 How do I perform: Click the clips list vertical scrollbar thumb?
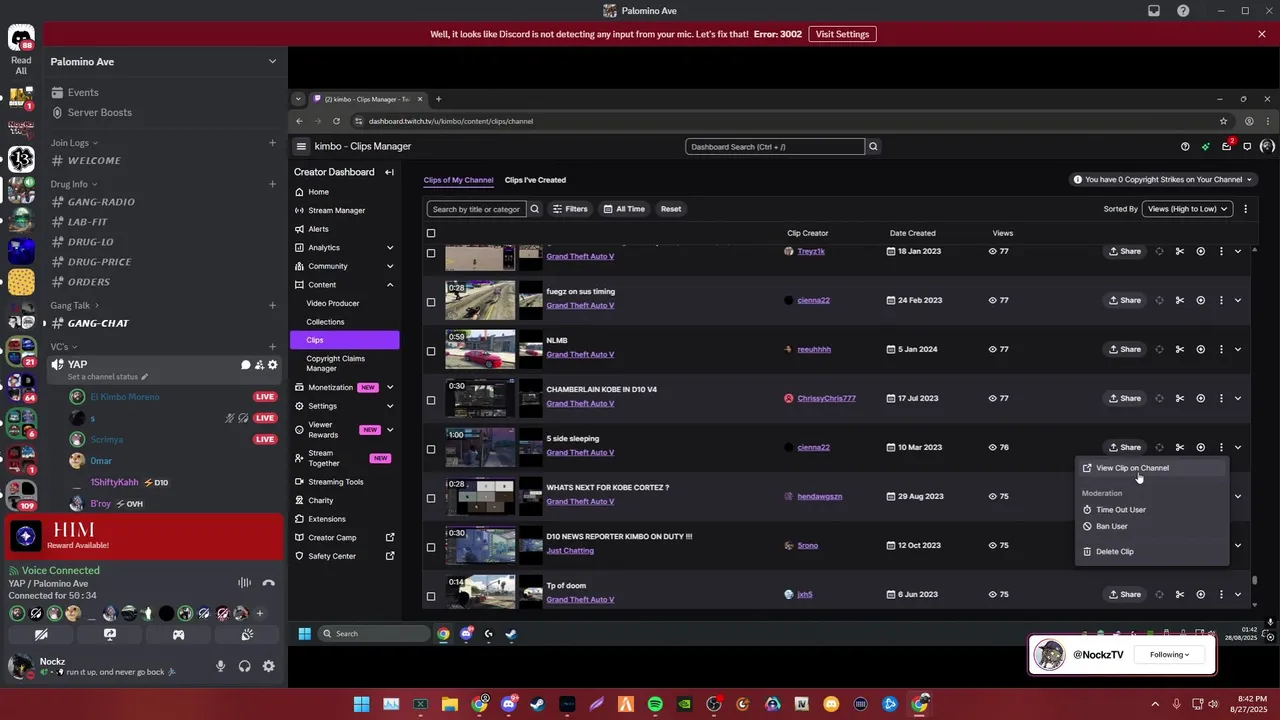[1254, 580]
